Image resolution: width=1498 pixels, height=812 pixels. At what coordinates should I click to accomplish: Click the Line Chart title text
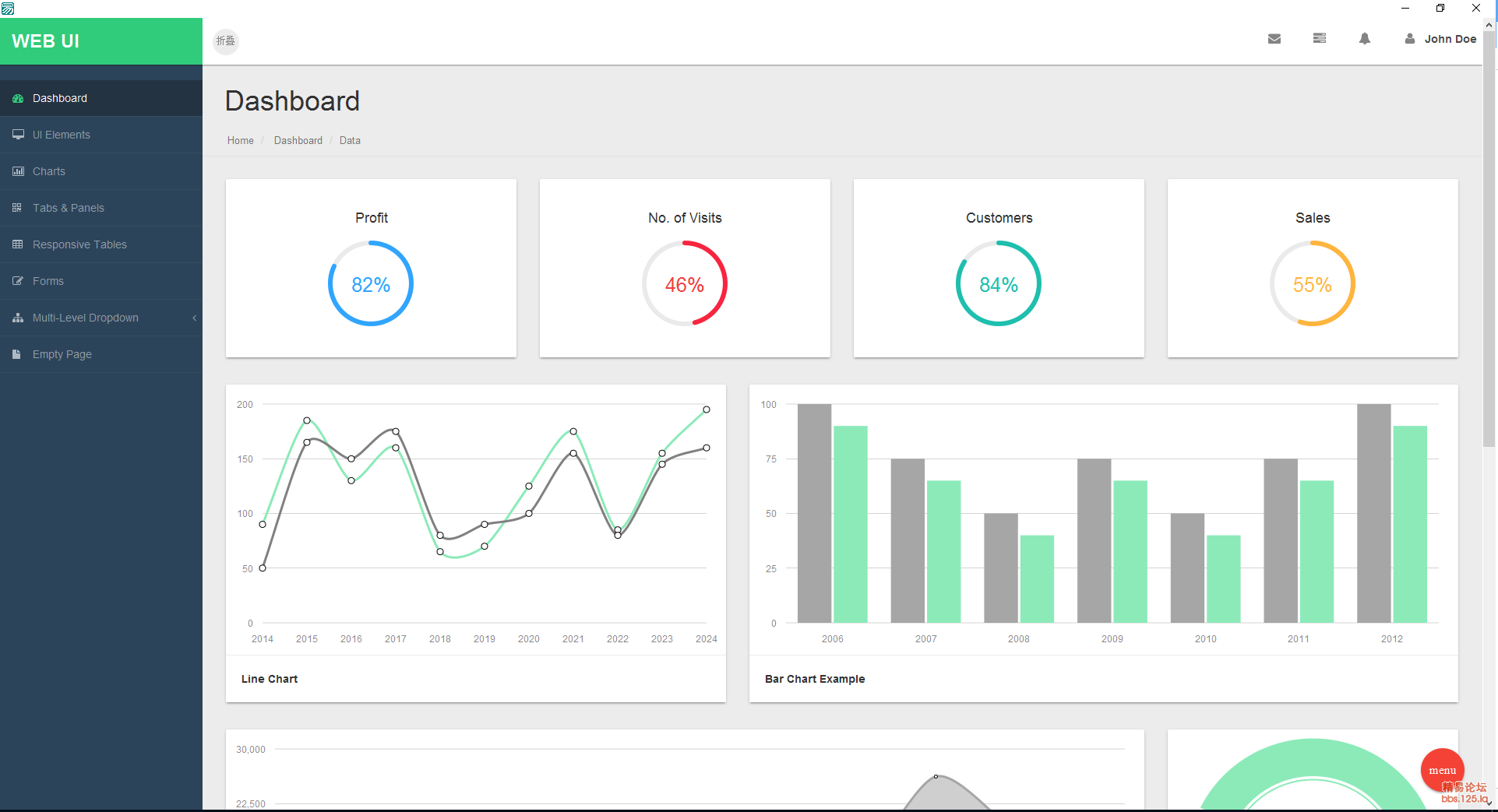(x=270, y=679)
